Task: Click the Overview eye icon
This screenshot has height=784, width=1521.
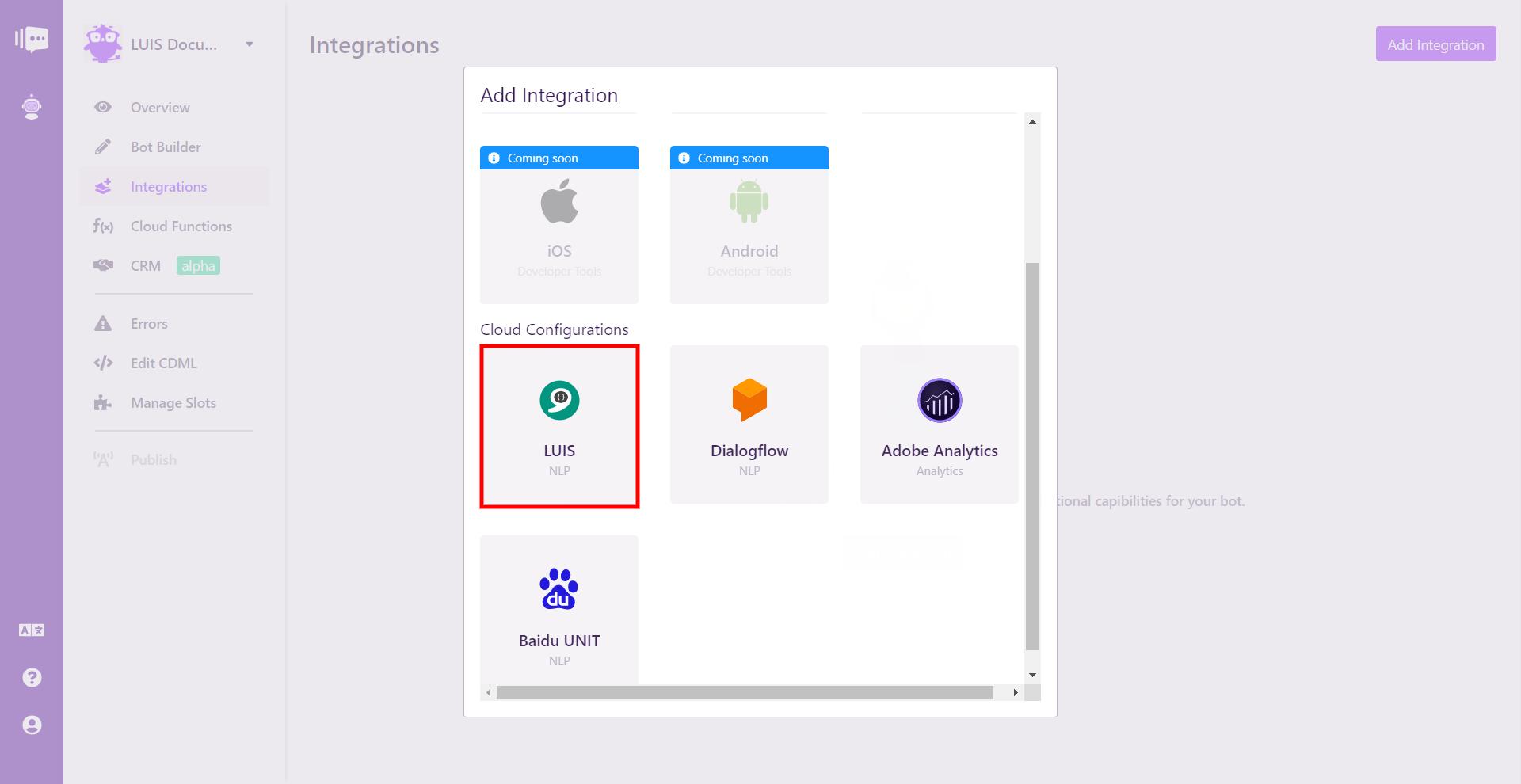Action: tap(103, 107)
